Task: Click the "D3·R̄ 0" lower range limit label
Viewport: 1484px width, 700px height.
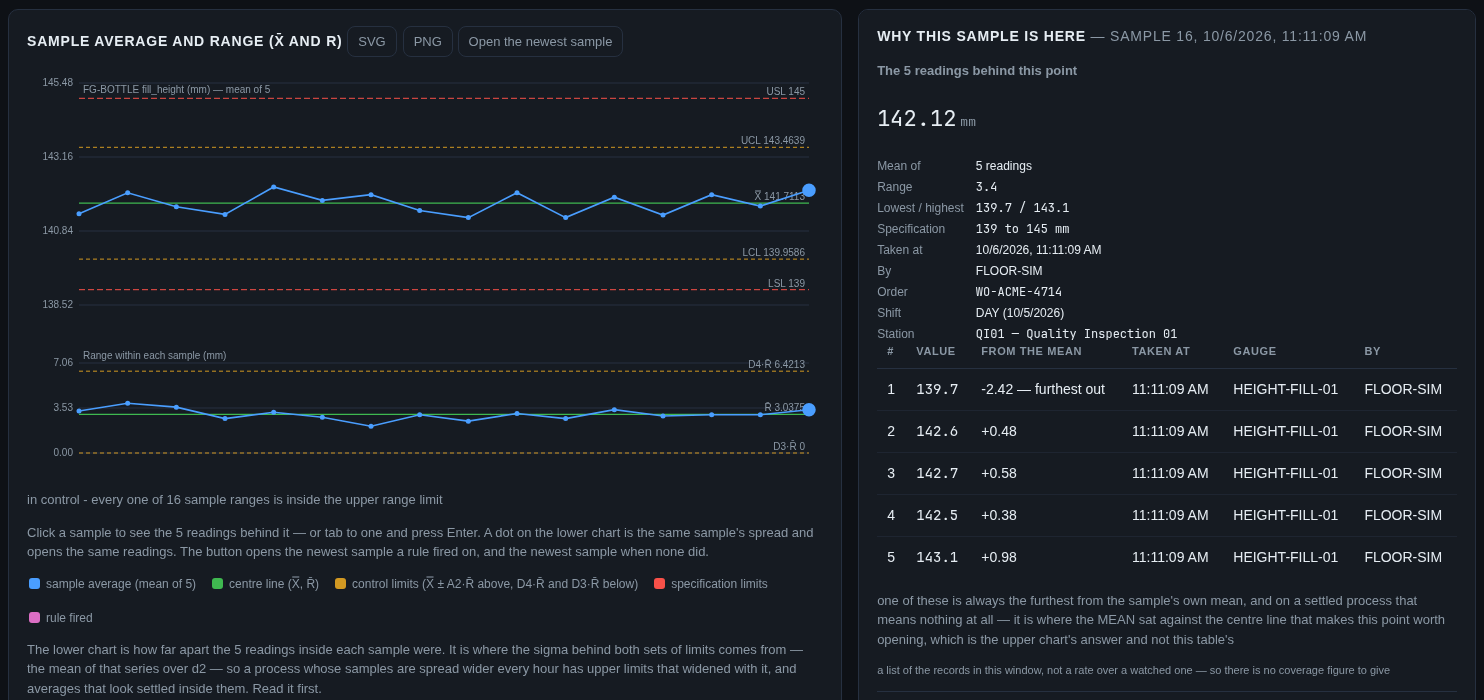Action: 789,447
